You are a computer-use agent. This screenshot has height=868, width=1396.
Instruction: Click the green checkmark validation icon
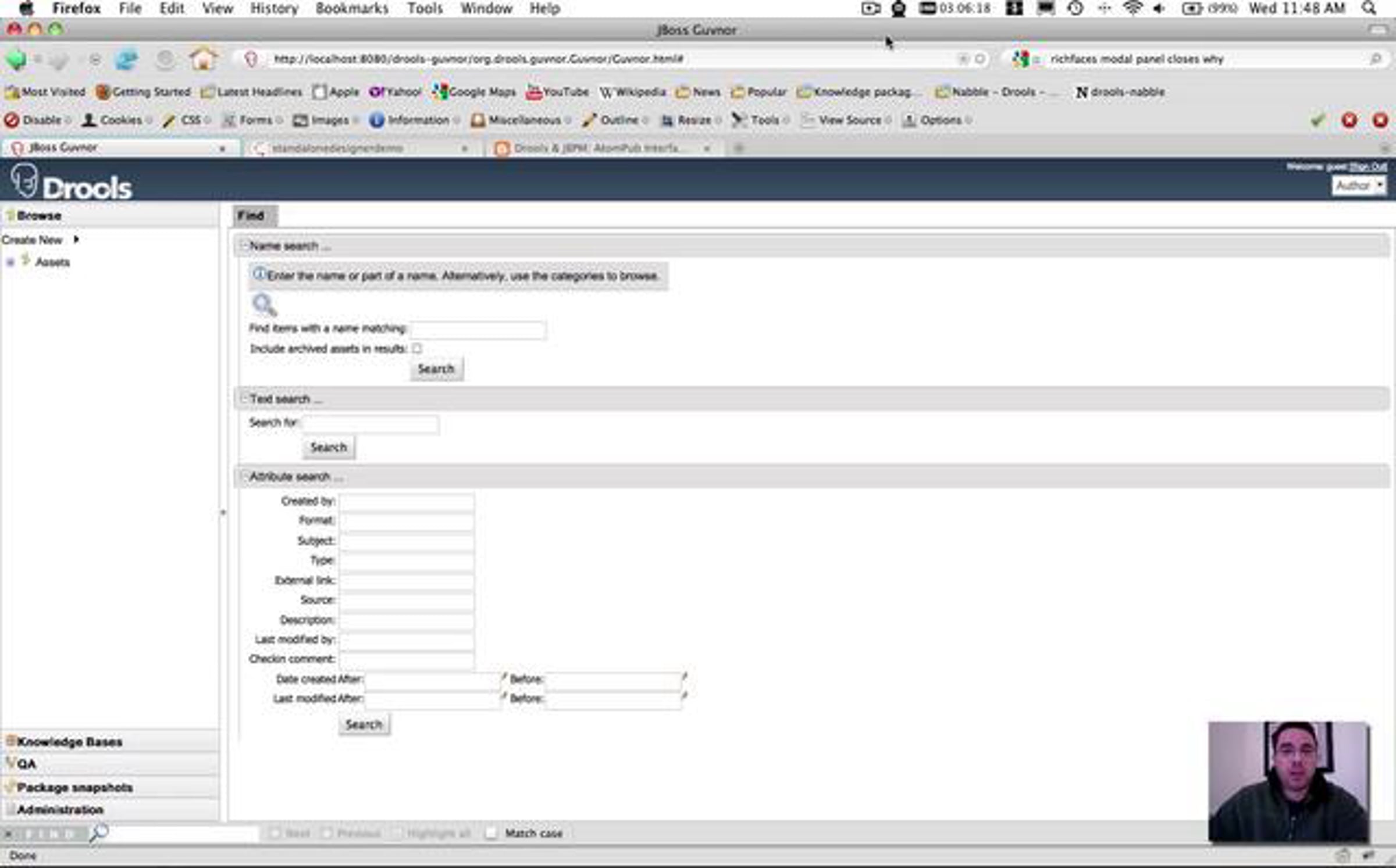(1317, 120)
